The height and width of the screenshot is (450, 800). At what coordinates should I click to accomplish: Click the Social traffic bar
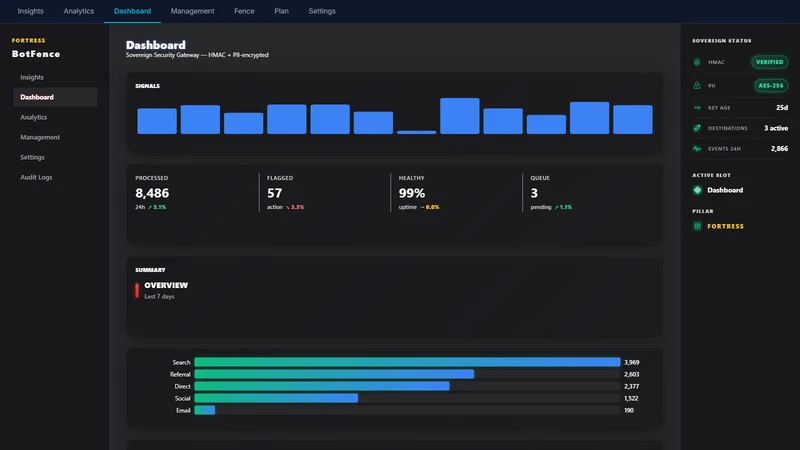click(276, 398)
